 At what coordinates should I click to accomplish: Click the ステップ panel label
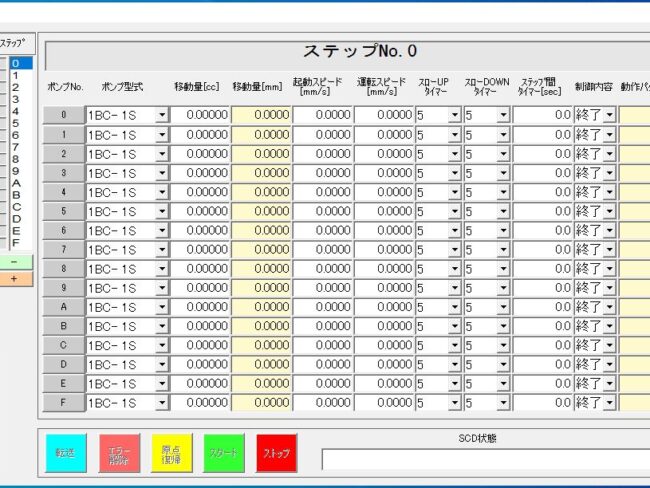pyautogui.click(x=13, y=43)
